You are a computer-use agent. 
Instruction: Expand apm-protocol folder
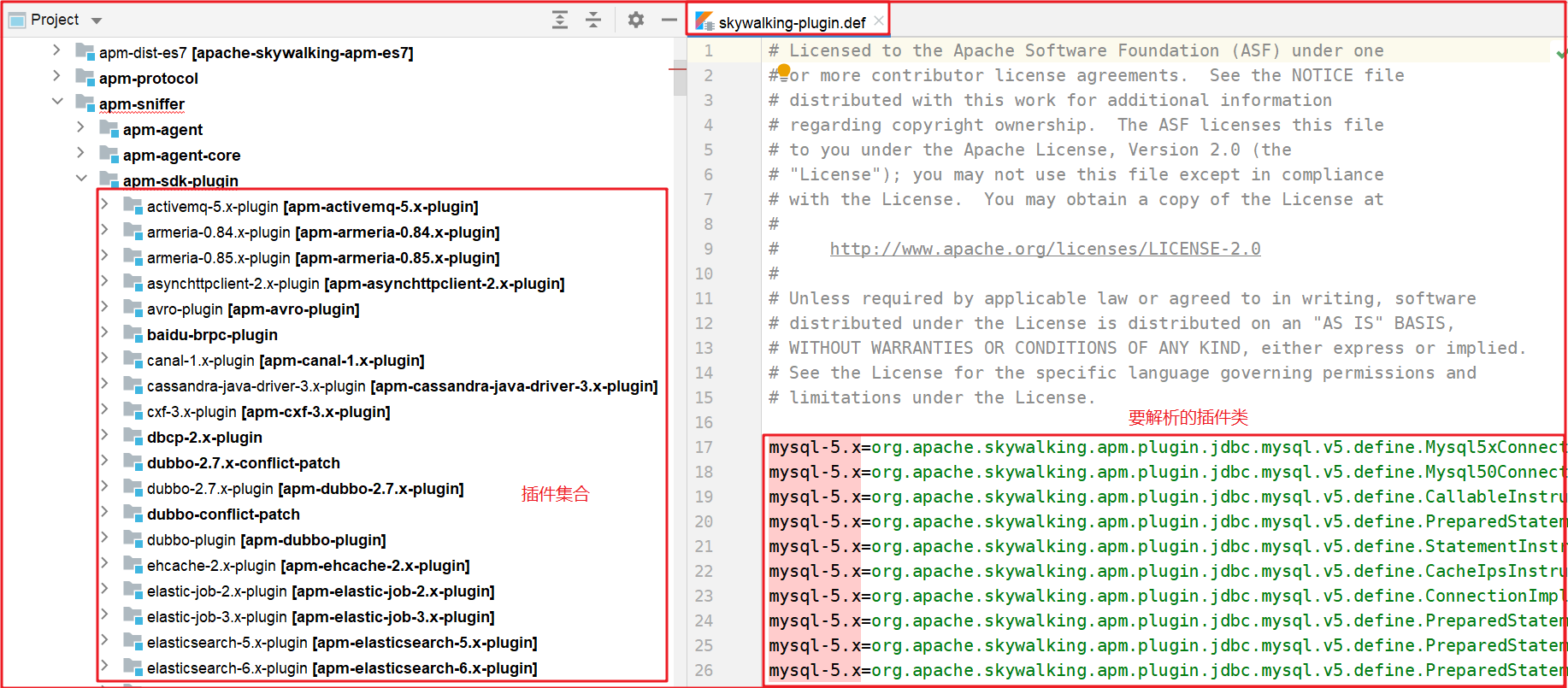point(56,77)
